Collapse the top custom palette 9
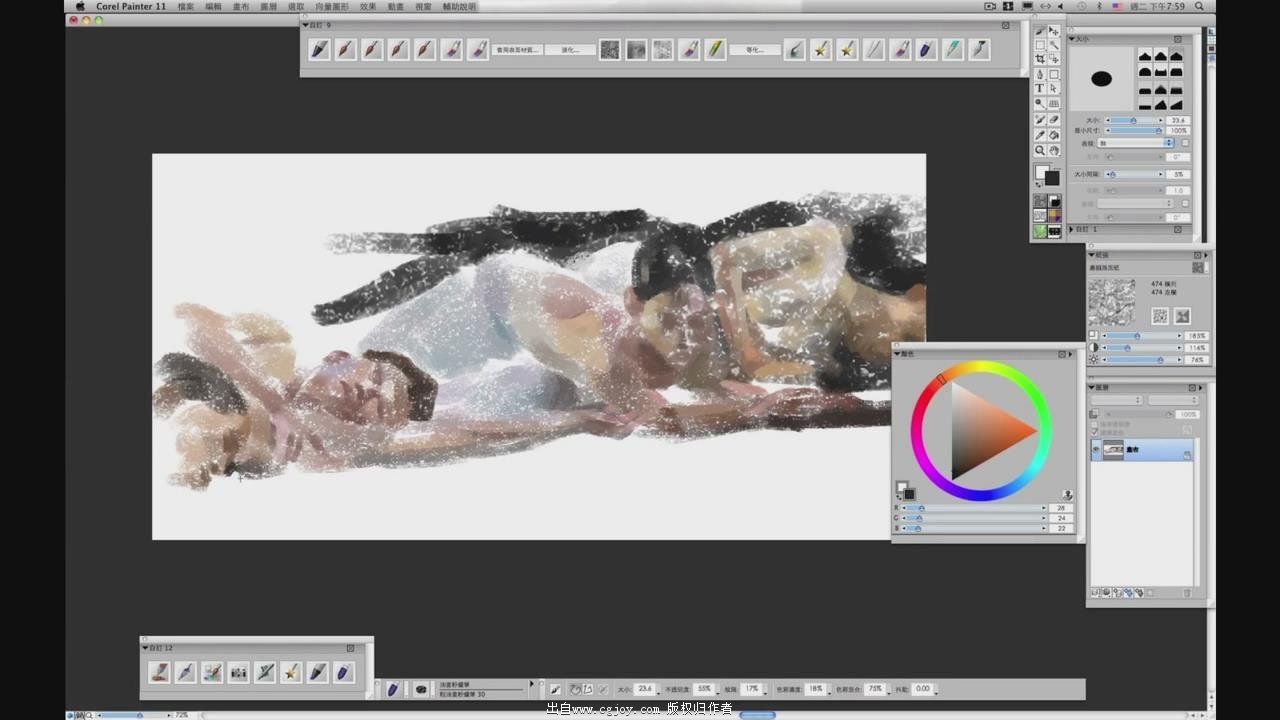This screenshot has width=1280, height=720. pos(306,25)
